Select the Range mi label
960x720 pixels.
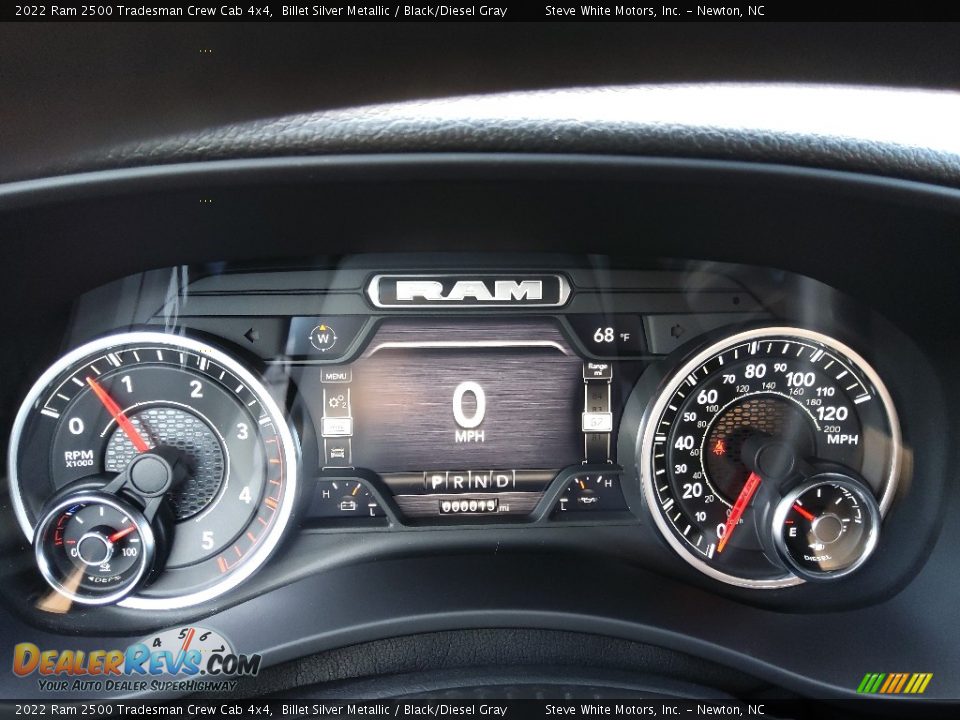pos(598,369)
